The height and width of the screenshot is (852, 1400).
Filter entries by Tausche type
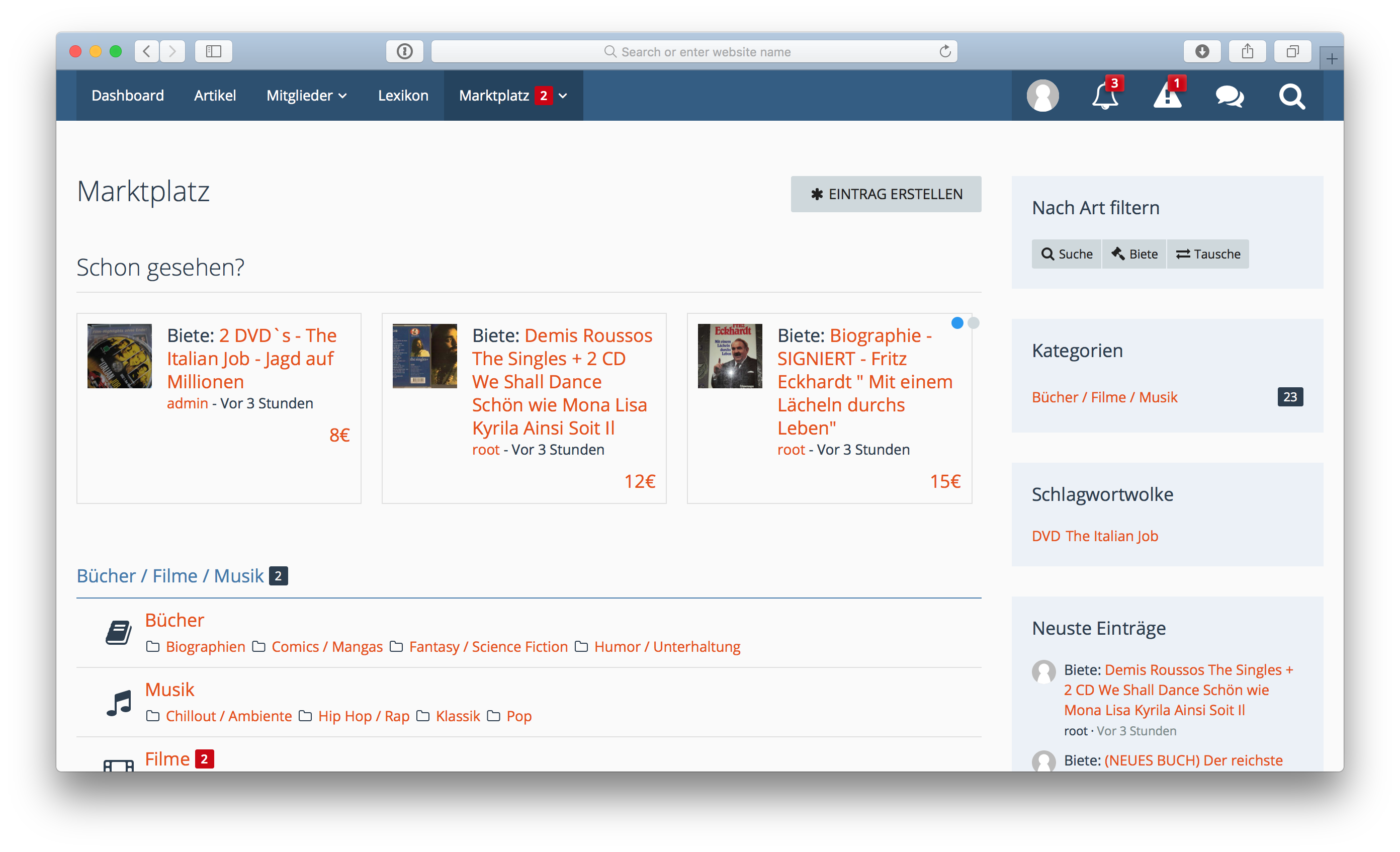[x=1208, y=254]
